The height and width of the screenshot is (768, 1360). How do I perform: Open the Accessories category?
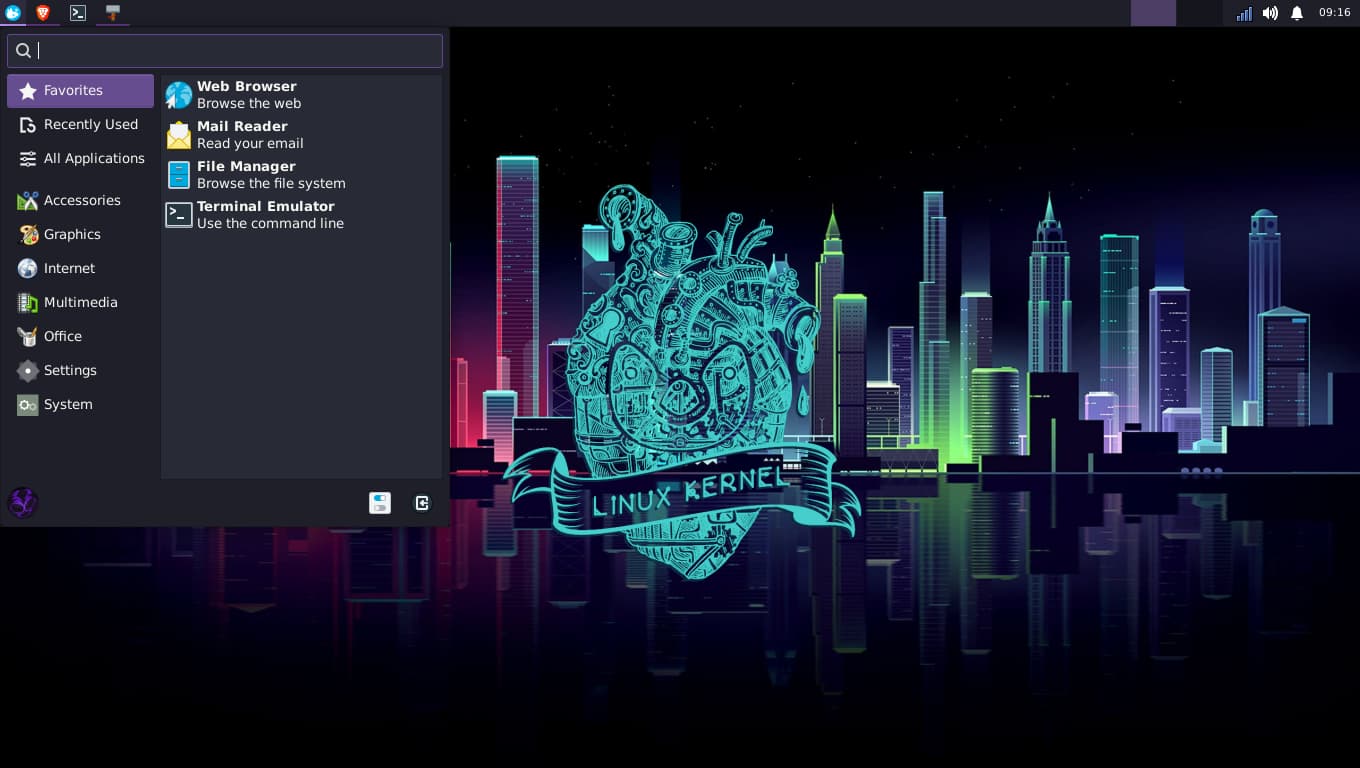click(x=80, y=201)
